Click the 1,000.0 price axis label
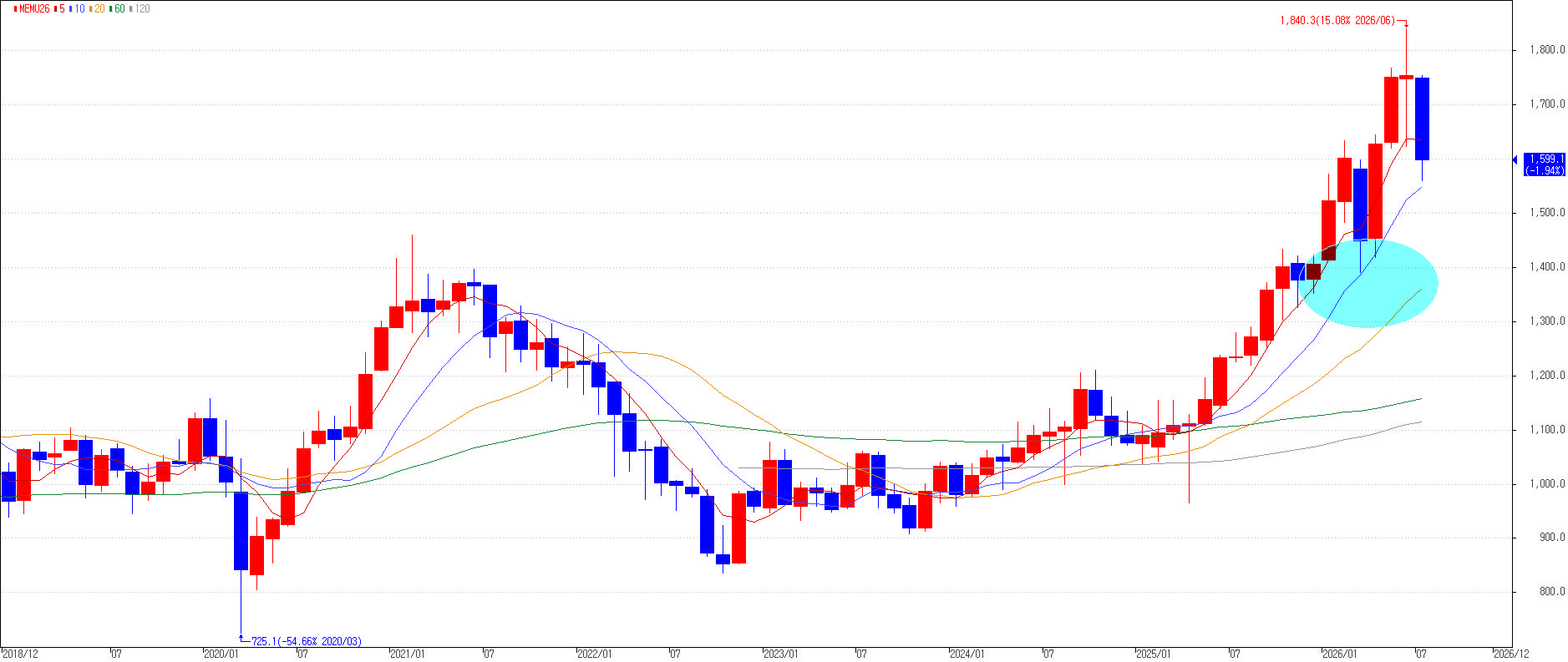The width and height of the screenshot is (1568, 662). [1547, 484]
